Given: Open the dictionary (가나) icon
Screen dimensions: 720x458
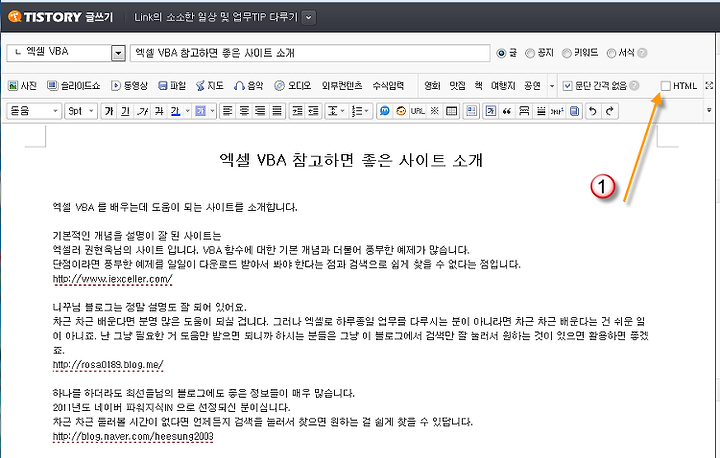Looking at the screenshot, I should (x=557, y=111).
